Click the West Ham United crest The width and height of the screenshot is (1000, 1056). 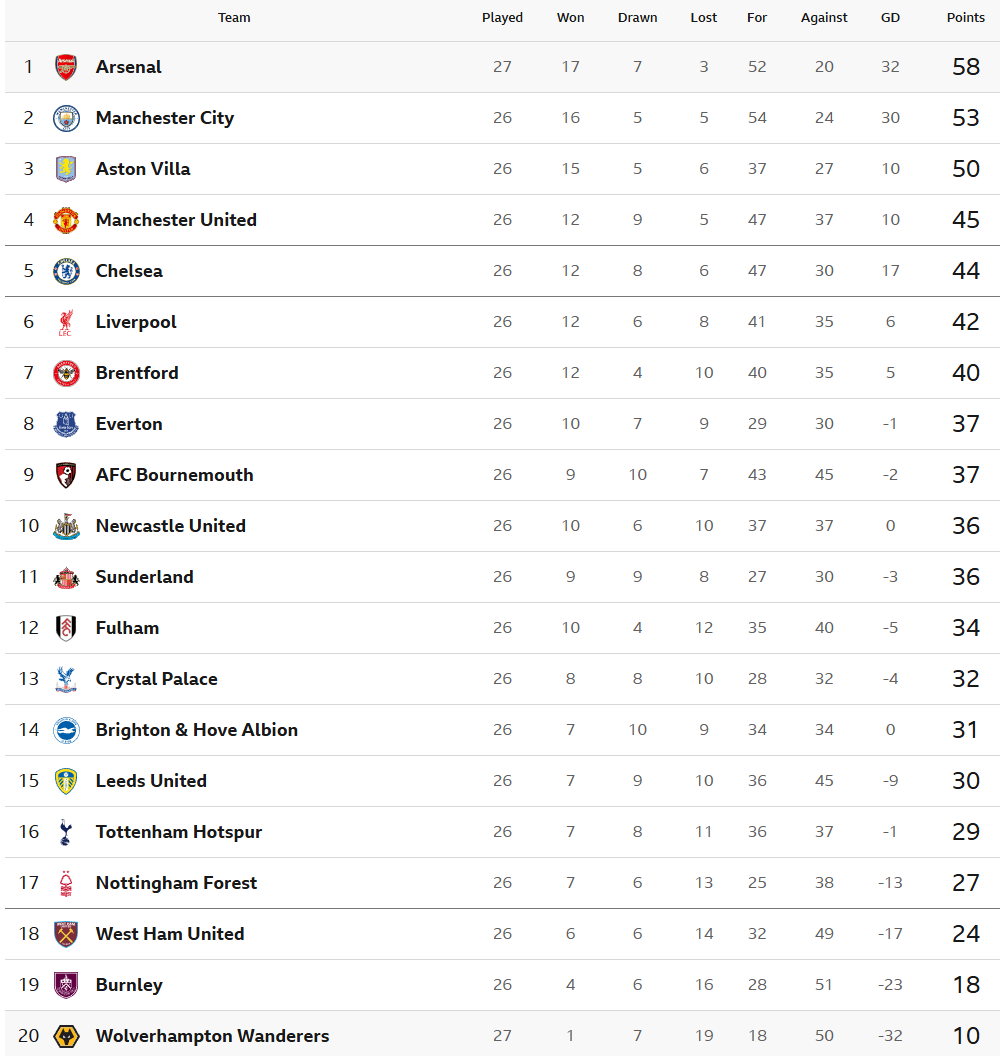[x=66, y=934]
